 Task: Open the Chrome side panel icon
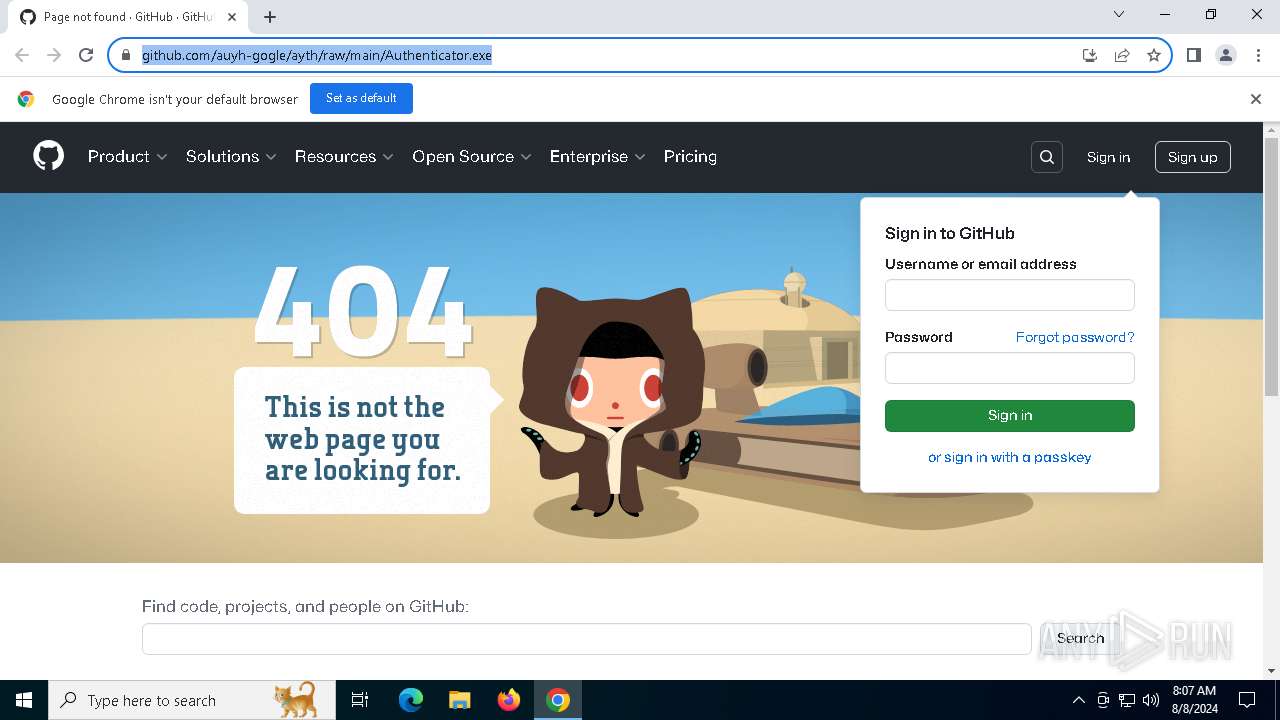point(1194,55)
